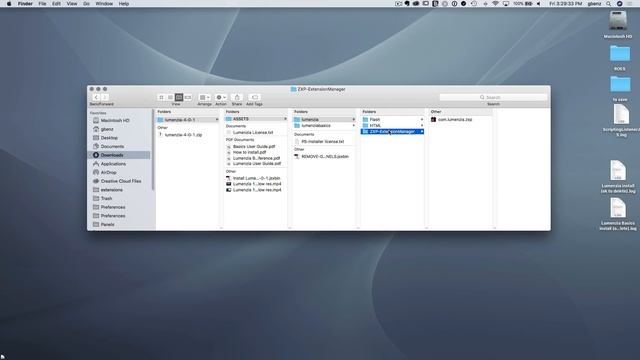Open the File menu
Viewport: 640px width, 360px height.
pyautogui.click(x=42, y=4)
